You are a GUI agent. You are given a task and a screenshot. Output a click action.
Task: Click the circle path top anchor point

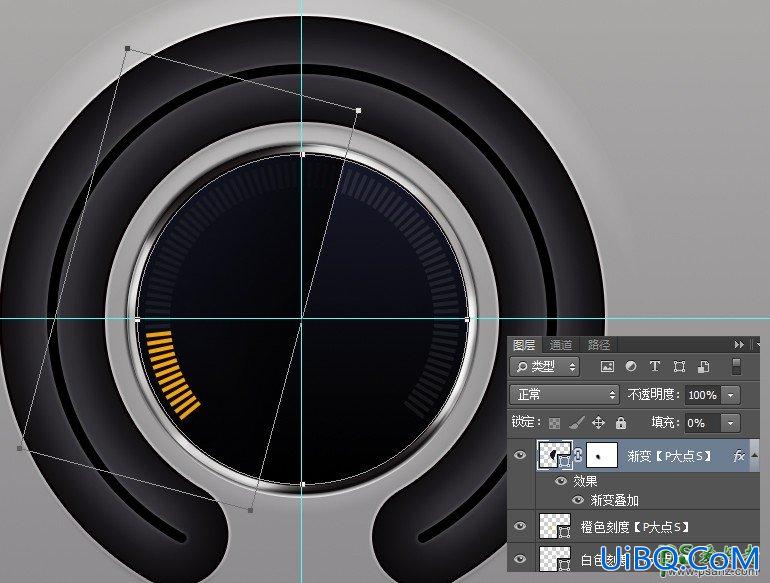pyautogui.click(x=302, y=154)
